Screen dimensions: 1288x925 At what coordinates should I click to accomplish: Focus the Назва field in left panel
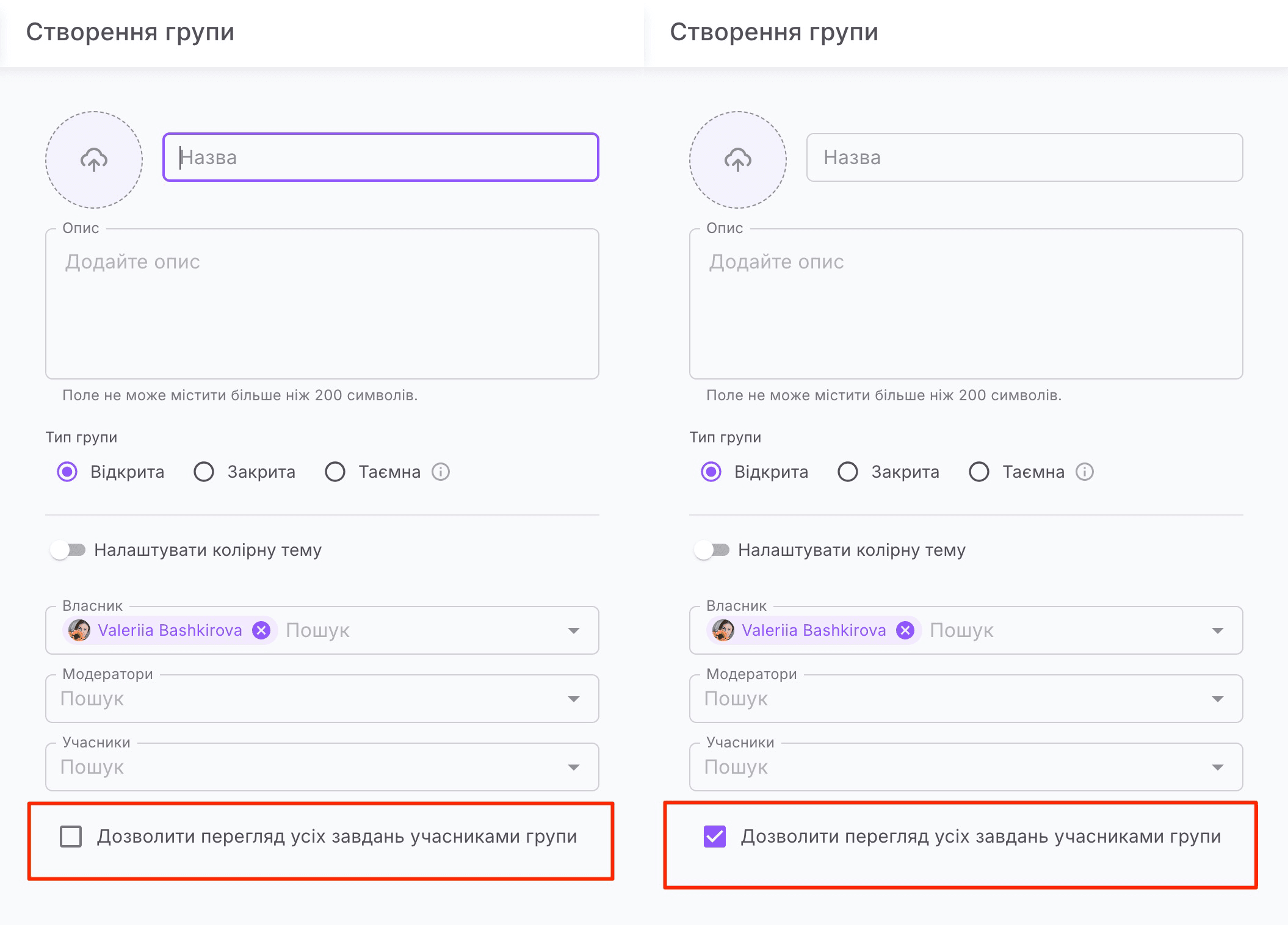pos(381,157)
